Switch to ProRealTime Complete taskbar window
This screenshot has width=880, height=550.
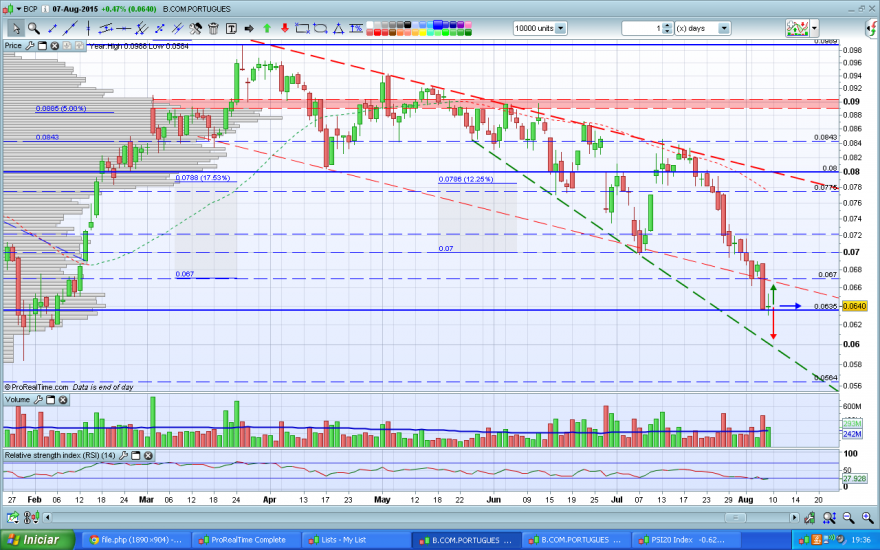[246, 540]
